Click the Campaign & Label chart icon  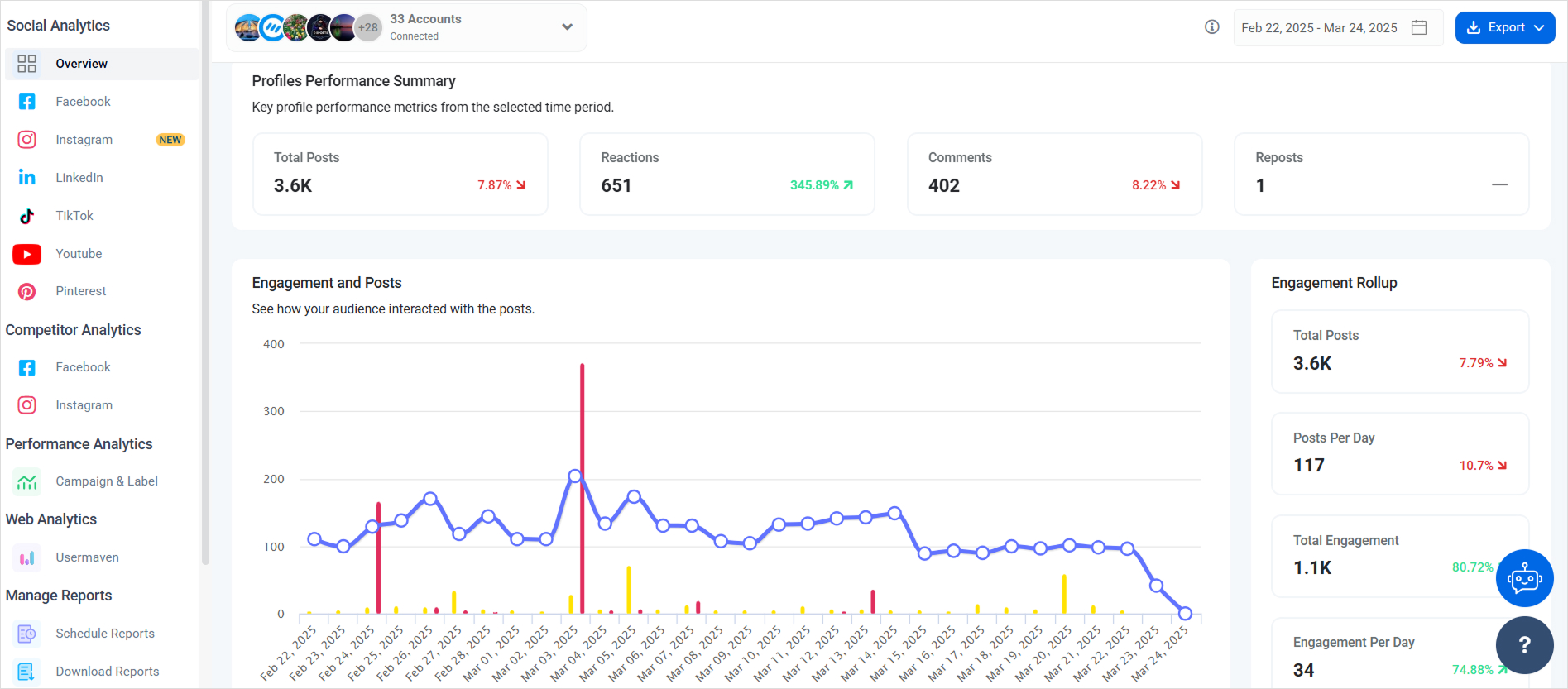(26, 481)
